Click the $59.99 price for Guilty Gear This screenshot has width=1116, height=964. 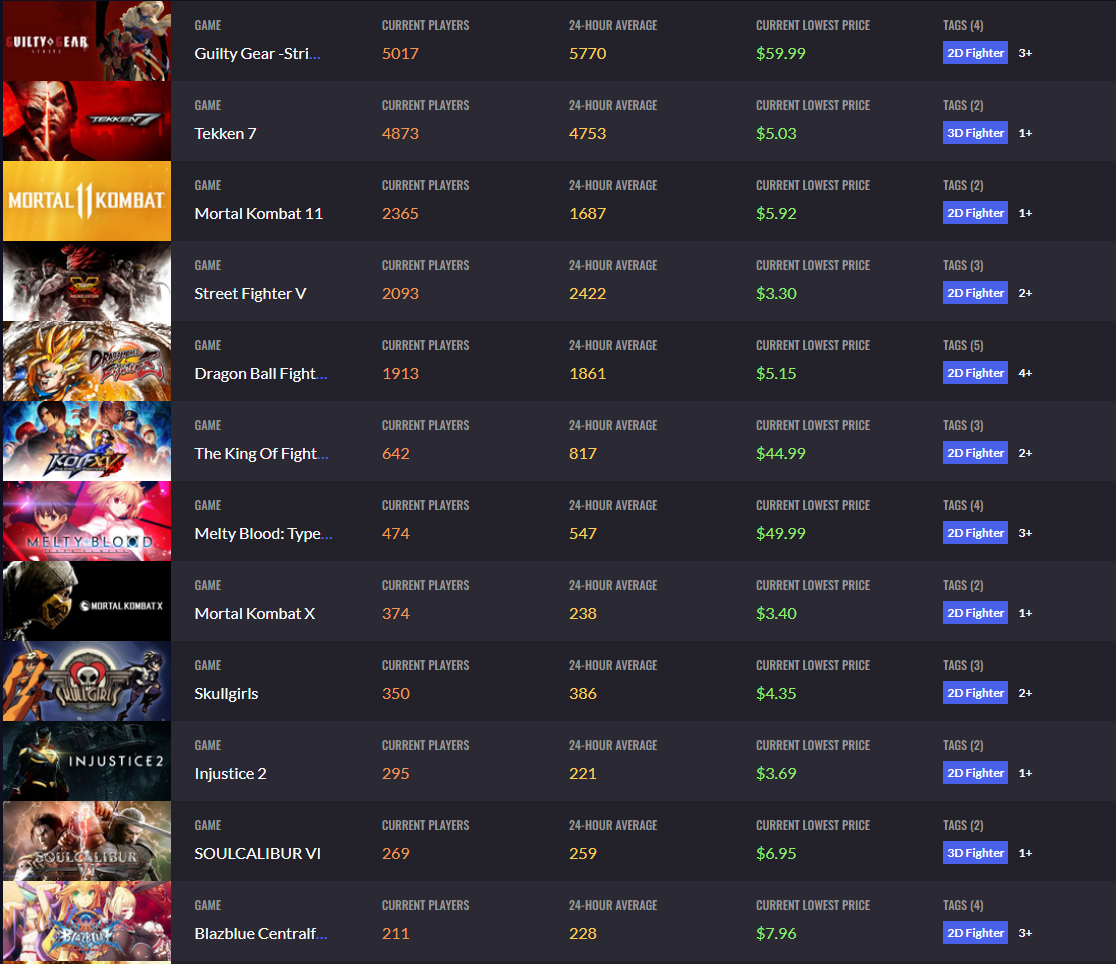(x=781, y=53)
